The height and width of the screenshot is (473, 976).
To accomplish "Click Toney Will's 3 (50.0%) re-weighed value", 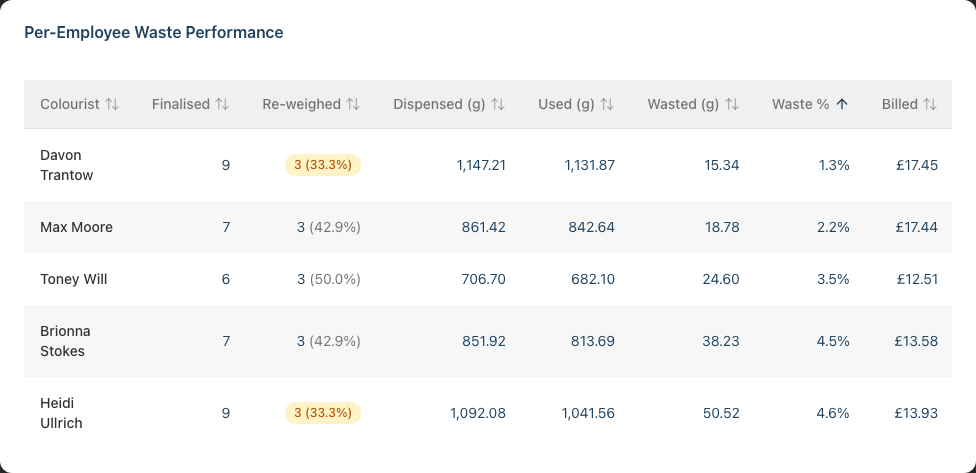I will click(x=329, y=279).
